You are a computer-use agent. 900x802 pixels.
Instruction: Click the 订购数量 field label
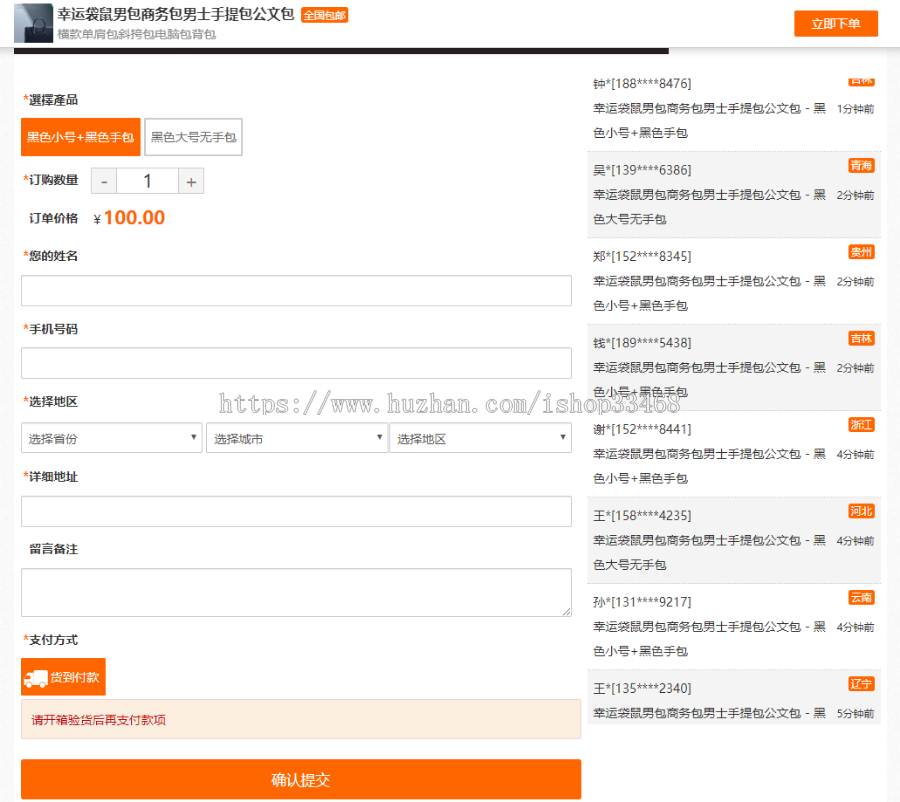coord(53,180)
